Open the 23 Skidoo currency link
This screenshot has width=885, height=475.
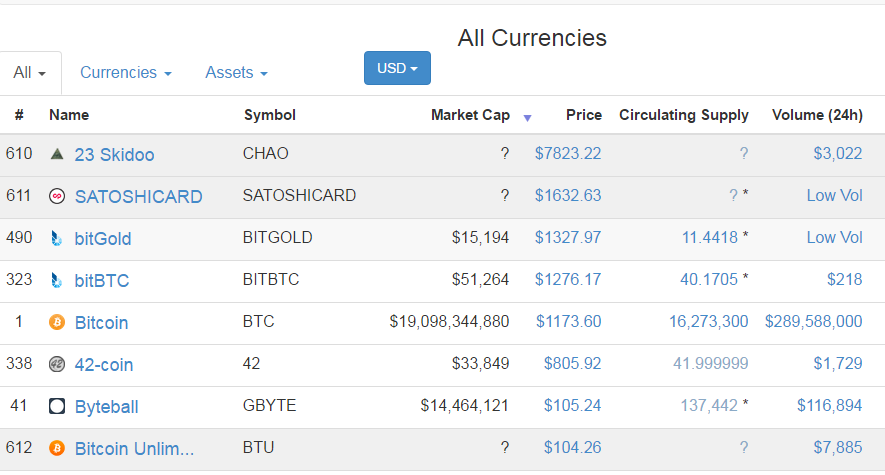[x=115, y=155]
